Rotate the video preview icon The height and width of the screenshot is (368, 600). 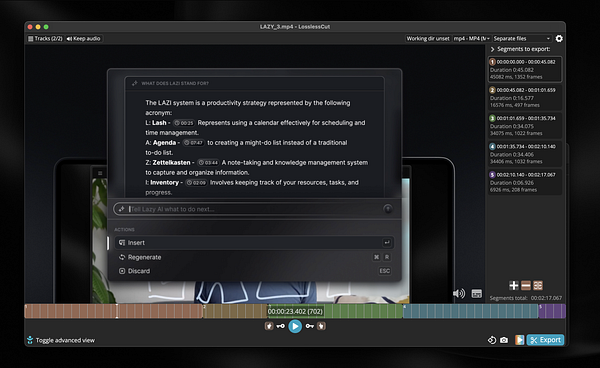[492, 340]
